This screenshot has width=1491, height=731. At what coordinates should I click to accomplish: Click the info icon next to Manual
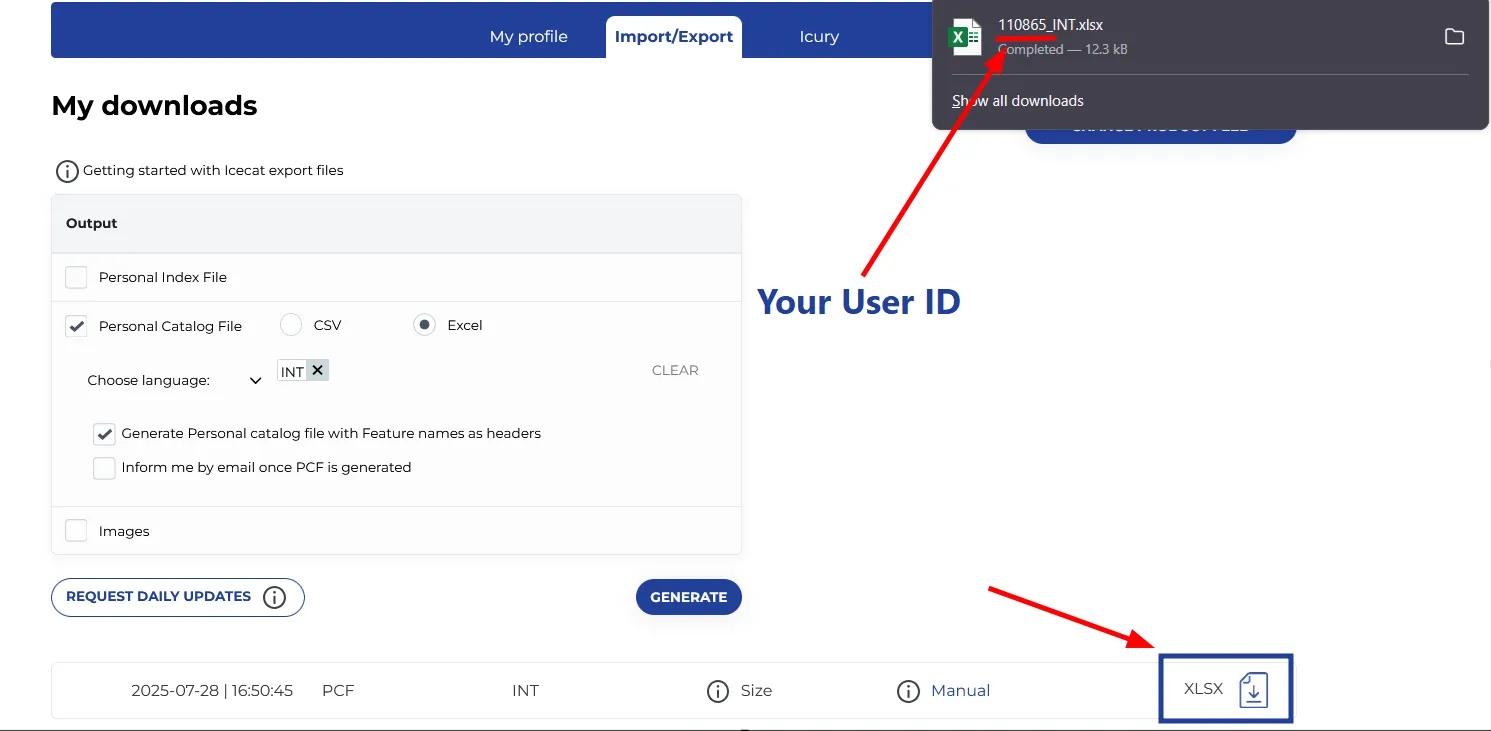908,691
